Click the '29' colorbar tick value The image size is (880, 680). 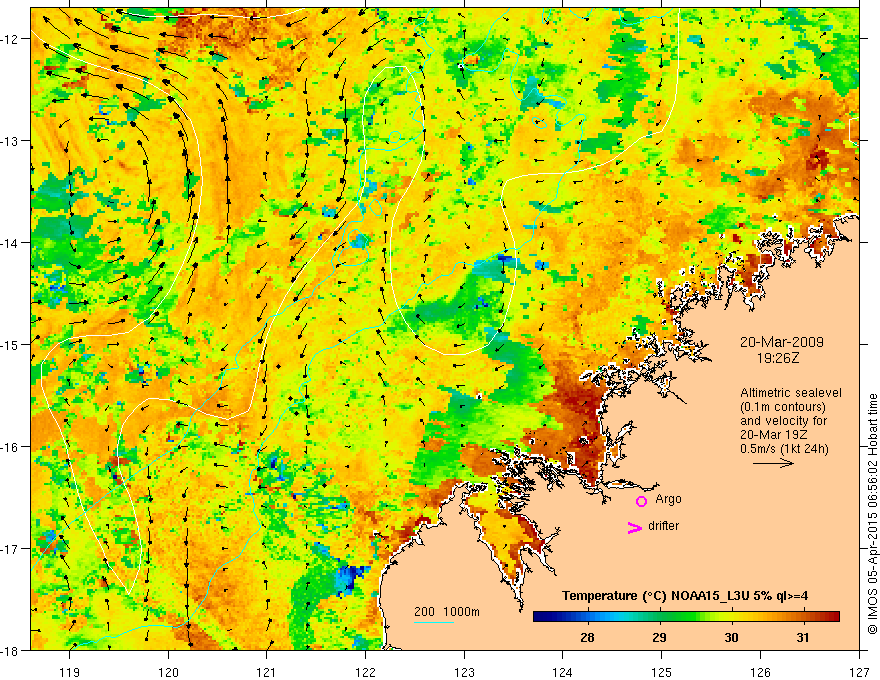659,638
